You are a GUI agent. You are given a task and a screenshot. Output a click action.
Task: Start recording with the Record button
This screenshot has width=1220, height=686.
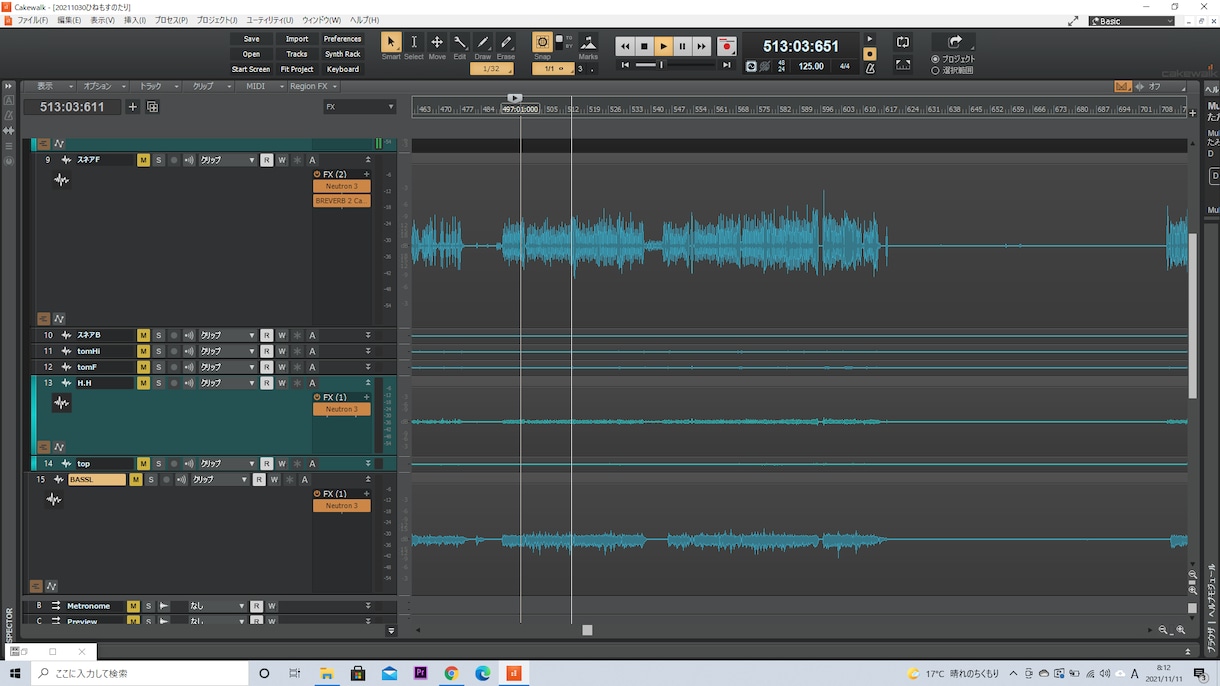(x=727, y=46)
